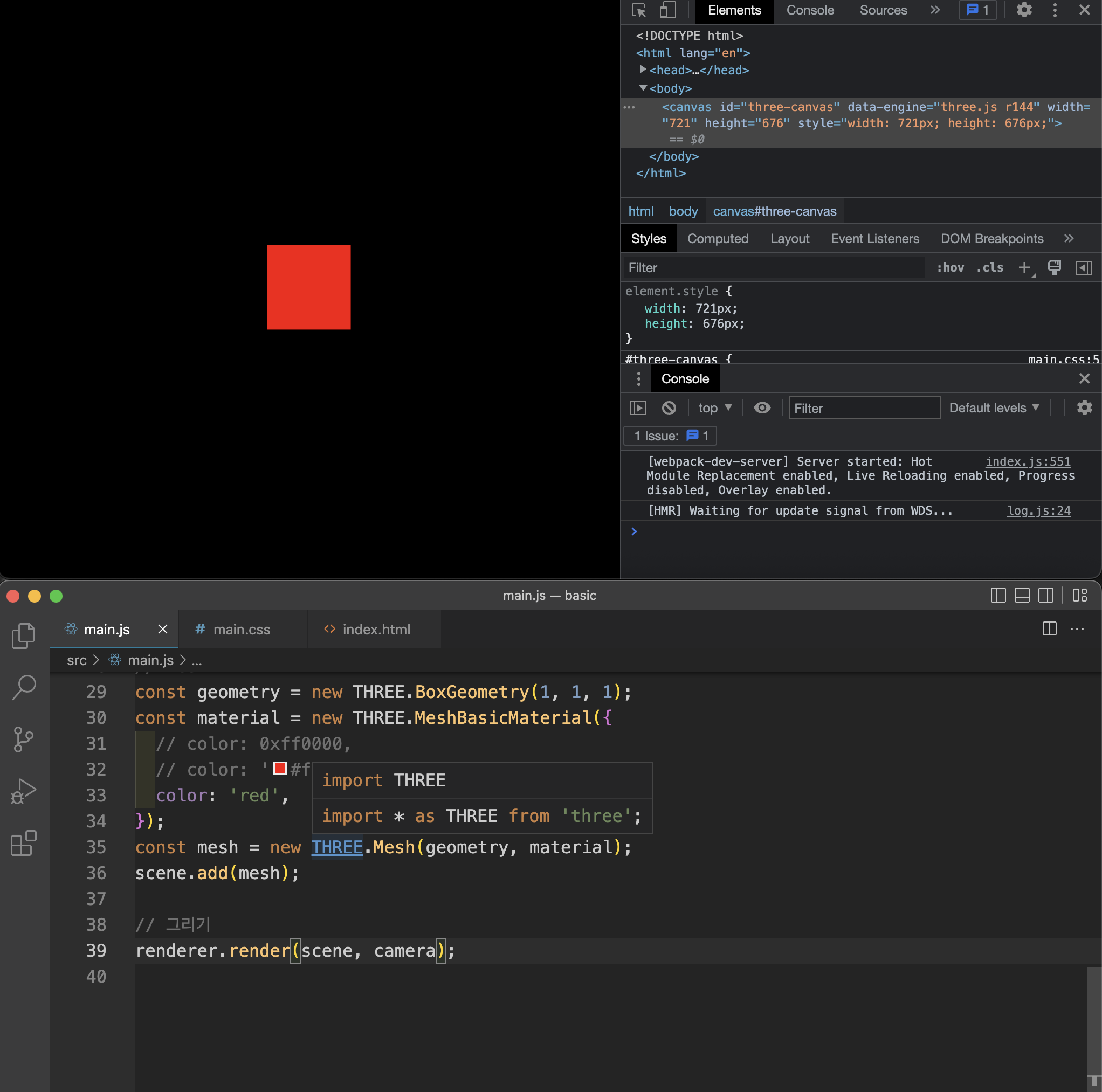1102x1092 pixels.
Task: Open the Default levels dropdown
Action: [x=994, y=407]
